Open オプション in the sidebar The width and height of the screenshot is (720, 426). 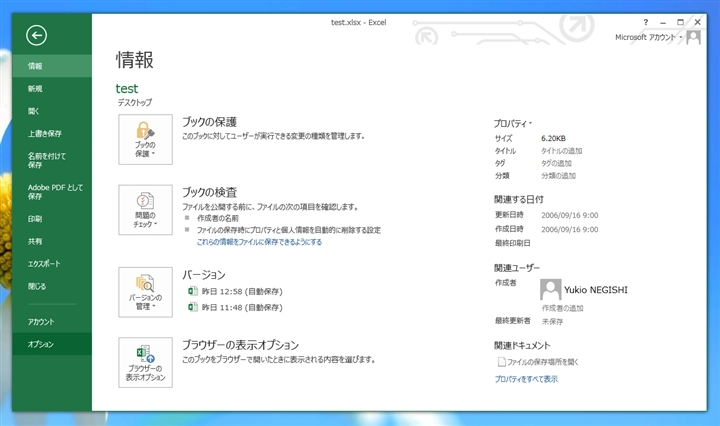click(52, 344)
